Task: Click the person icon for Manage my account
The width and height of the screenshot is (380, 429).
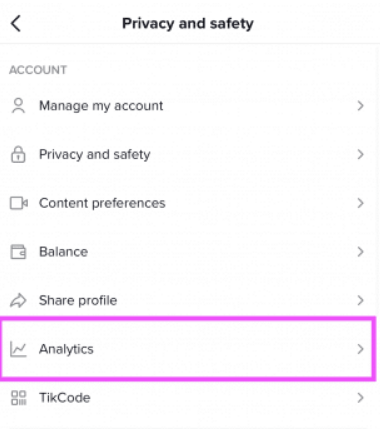Action: click(x=18, y=106)
